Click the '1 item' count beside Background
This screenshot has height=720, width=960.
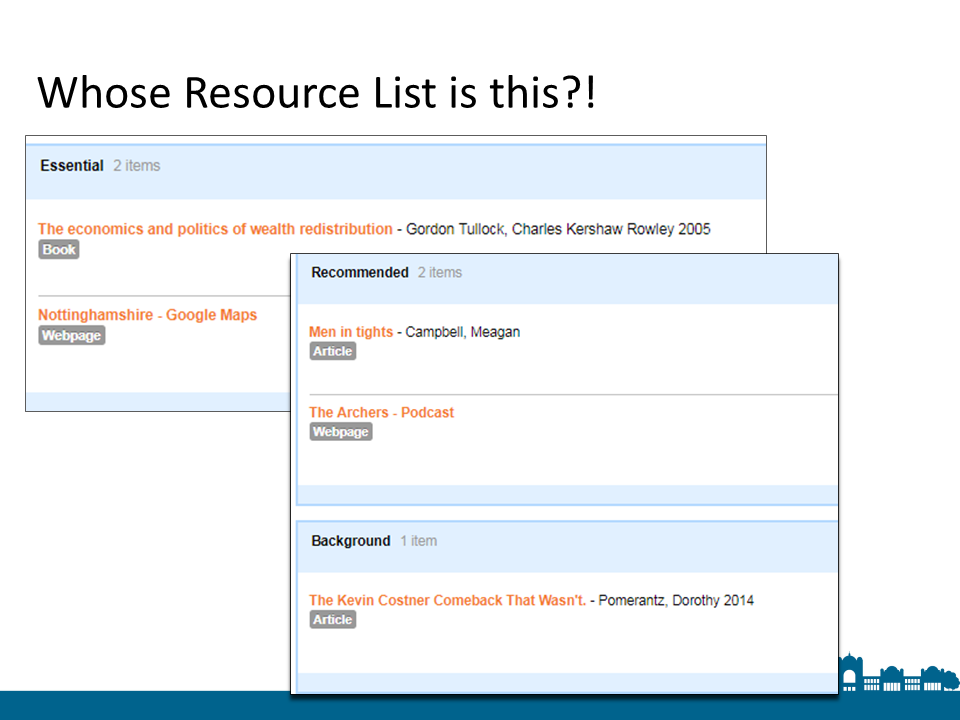click(419, 541)
